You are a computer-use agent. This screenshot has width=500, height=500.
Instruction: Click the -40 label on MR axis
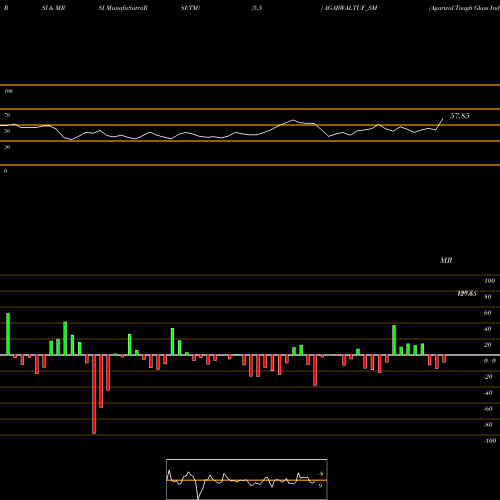point(488,393)
